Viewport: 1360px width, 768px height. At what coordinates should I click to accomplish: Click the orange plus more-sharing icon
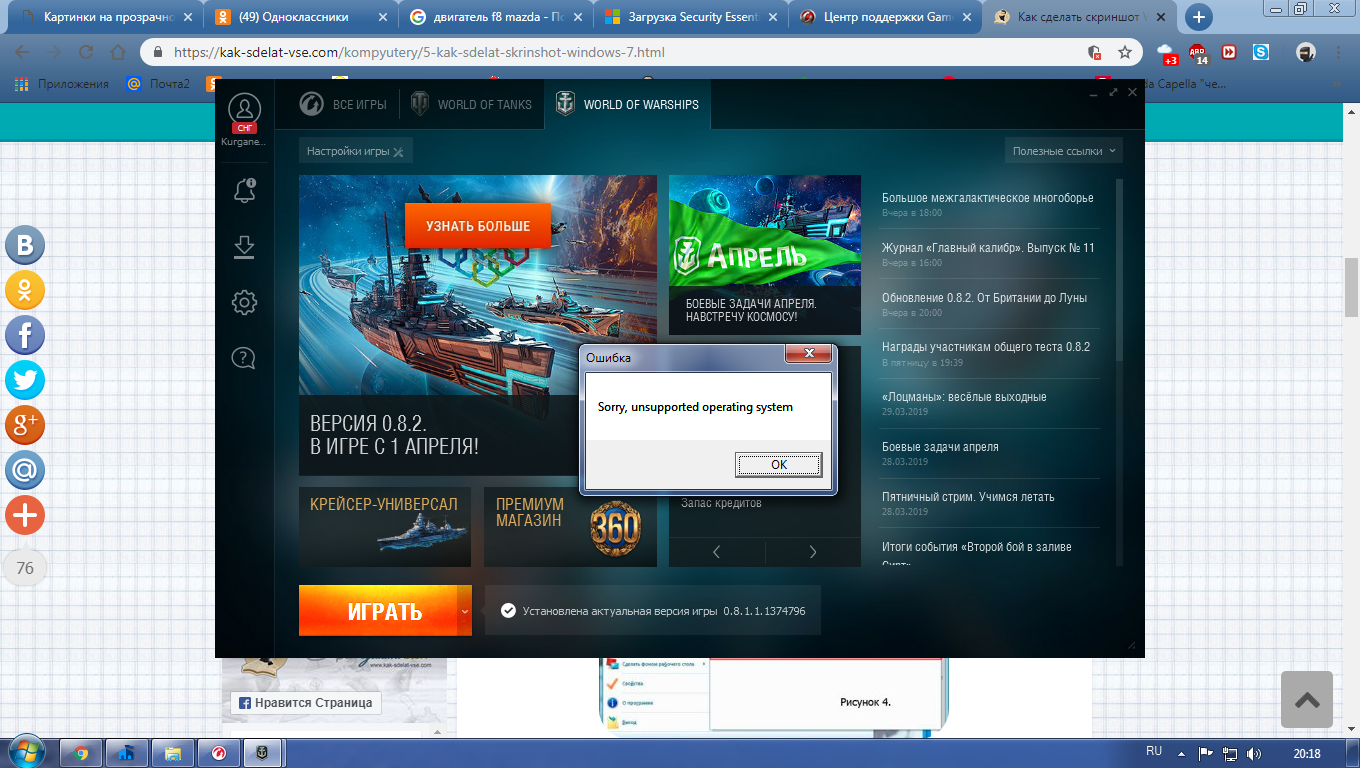pos(25,516)
